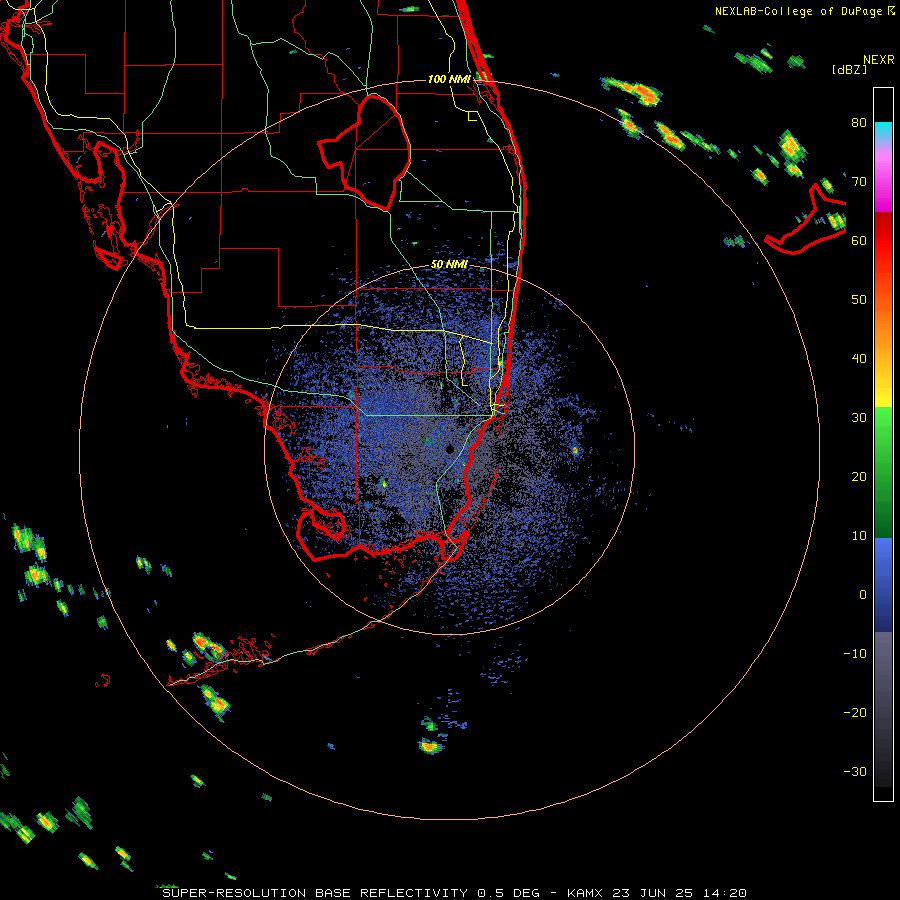This screenshot has width=900, height=900.
Task: Click the black KAMX radar site dot
Action: tap(450, 449)
